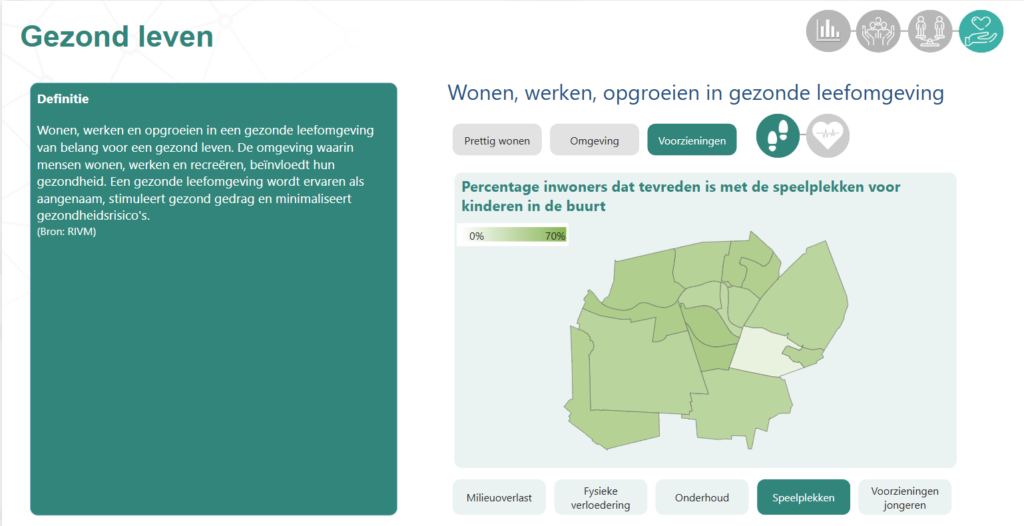The height and width of the screenshot is (526, 1024).
Task: Select the palest, near-white district on the map
Action: [765, 353]
